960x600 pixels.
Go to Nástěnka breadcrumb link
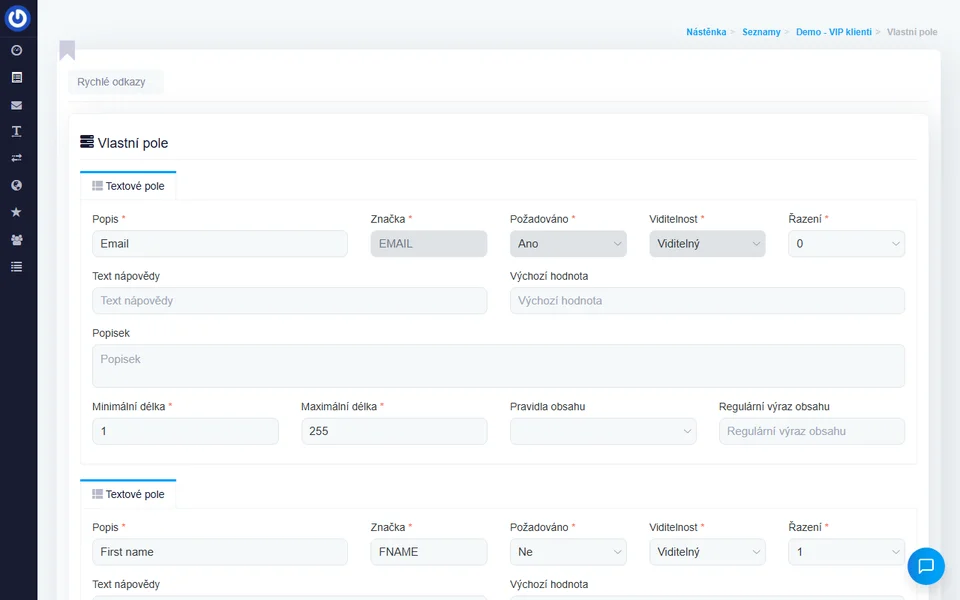(x=706, y=32)
